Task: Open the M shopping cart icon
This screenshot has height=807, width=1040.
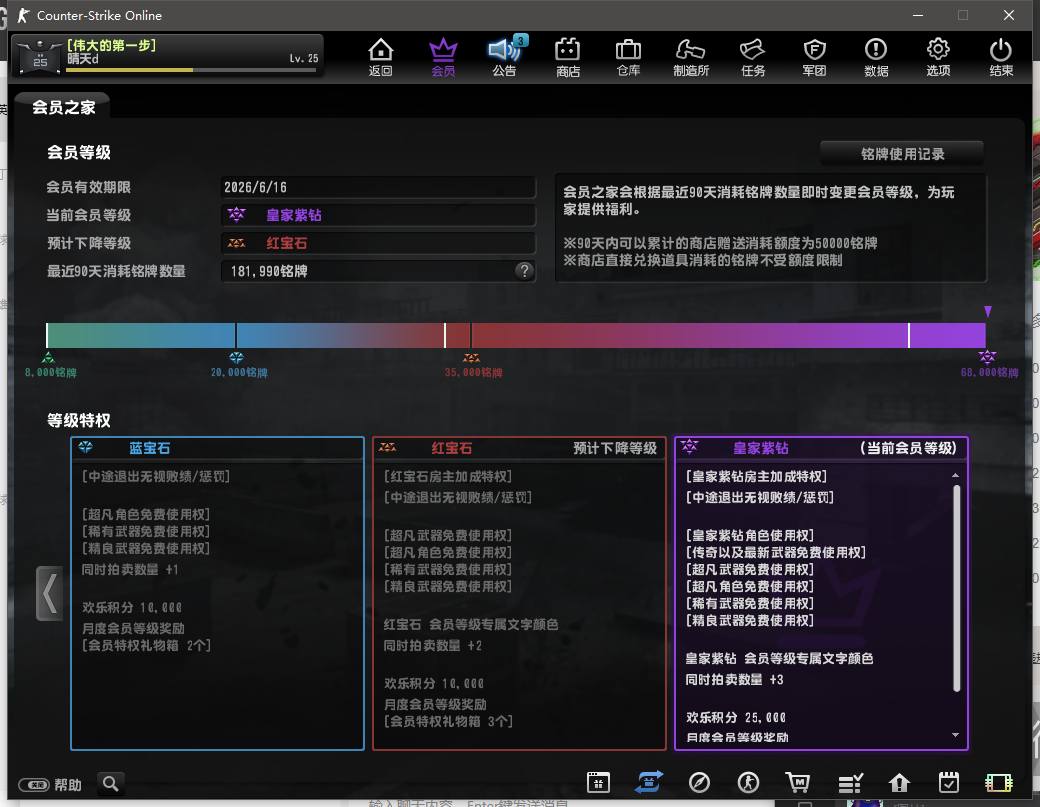Action: tap(798, 782)
